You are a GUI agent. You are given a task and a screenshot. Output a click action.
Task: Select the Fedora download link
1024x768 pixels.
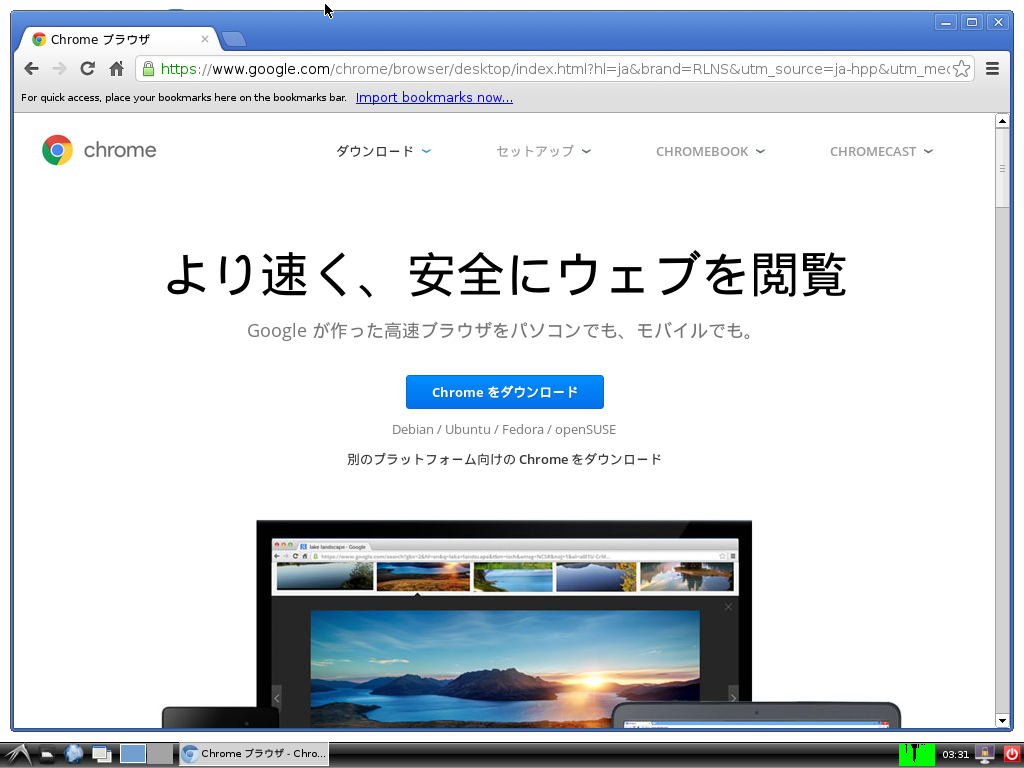522,429
